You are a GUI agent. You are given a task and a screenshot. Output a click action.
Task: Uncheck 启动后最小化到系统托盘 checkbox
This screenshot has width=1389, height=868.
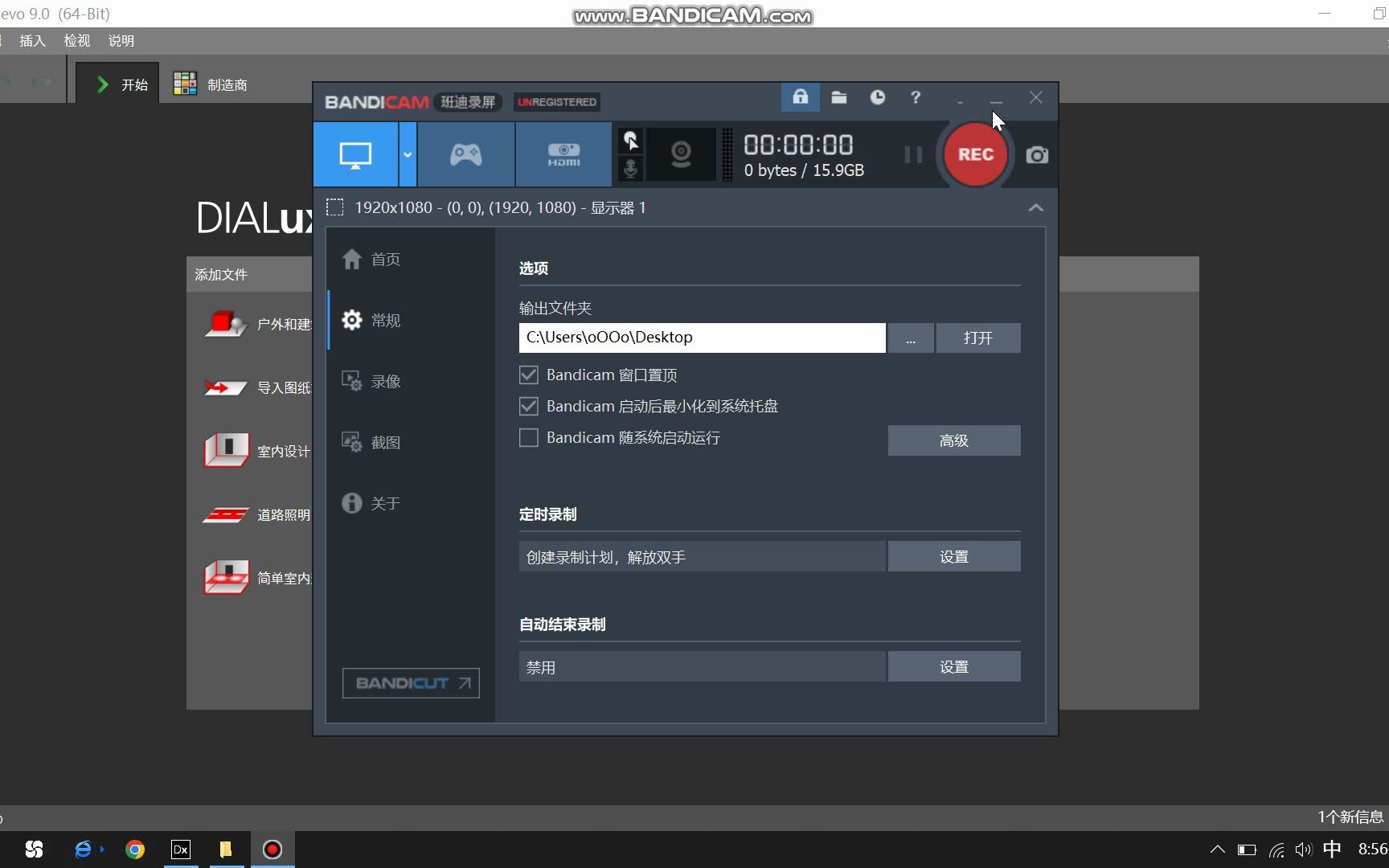coord(528,406)
